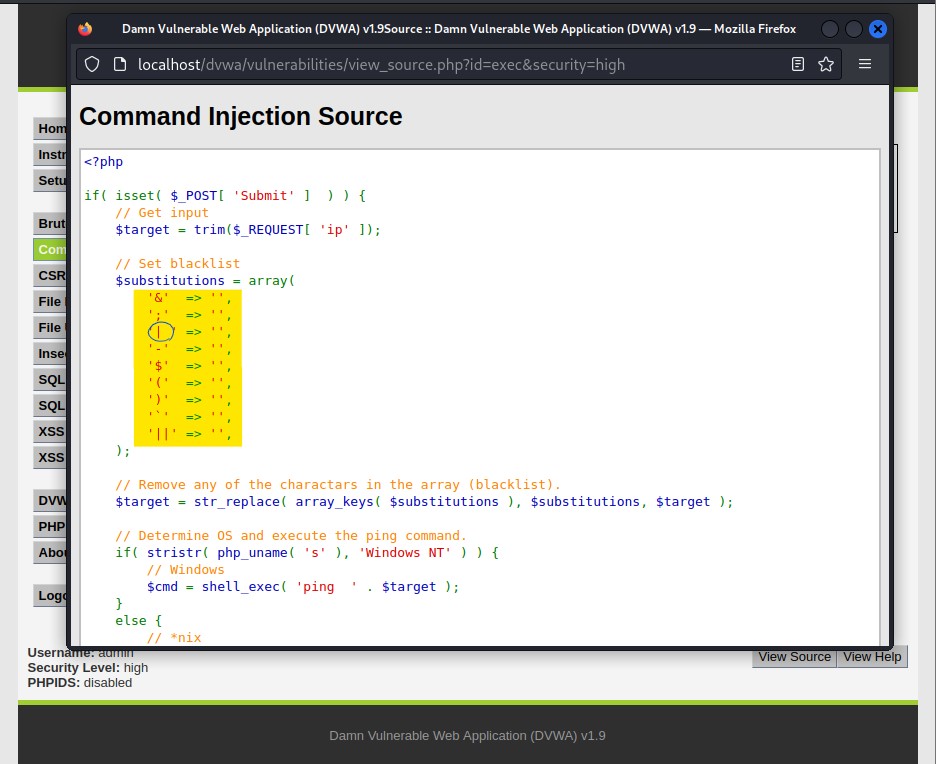Click the 'Security Level: high' status text
936x764 pixels.
click(x=88, y=668)
